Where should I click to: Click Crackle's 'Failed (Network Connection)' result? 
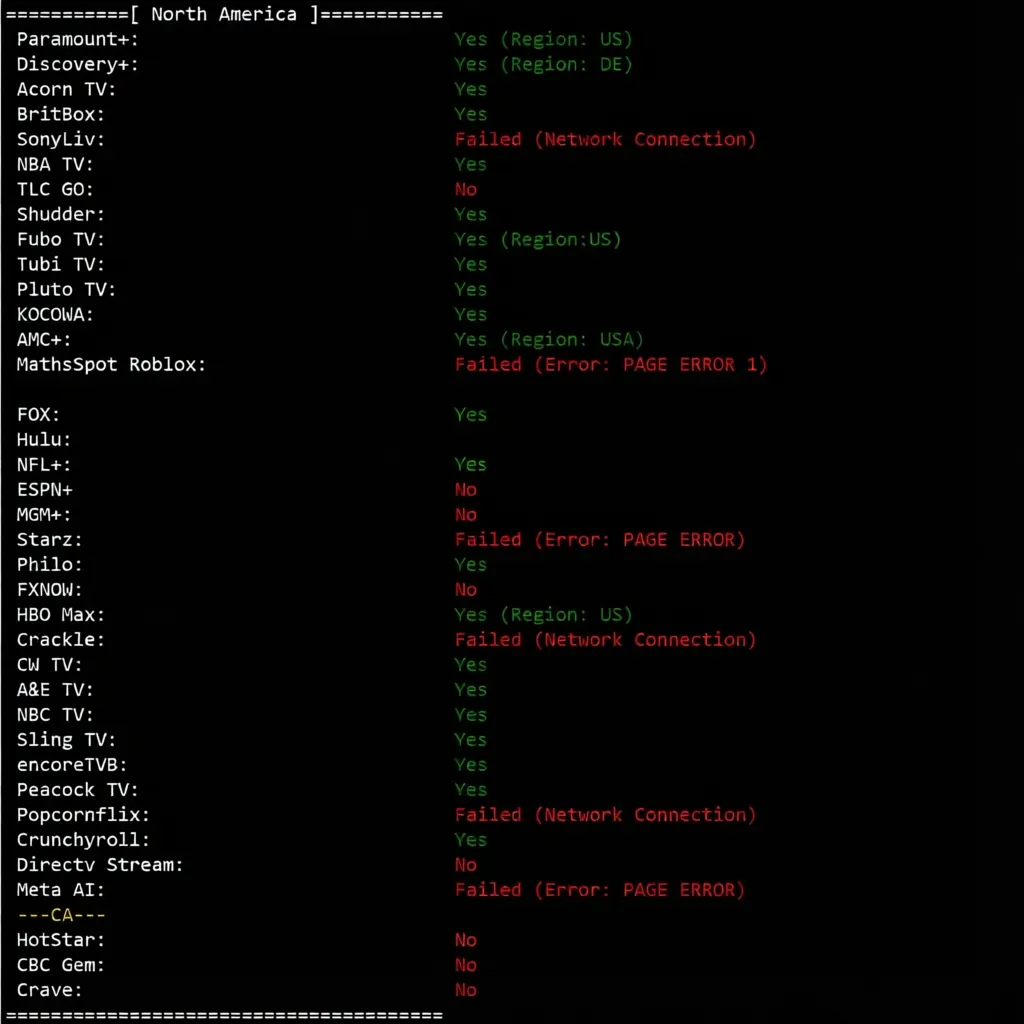click(605, 640)
